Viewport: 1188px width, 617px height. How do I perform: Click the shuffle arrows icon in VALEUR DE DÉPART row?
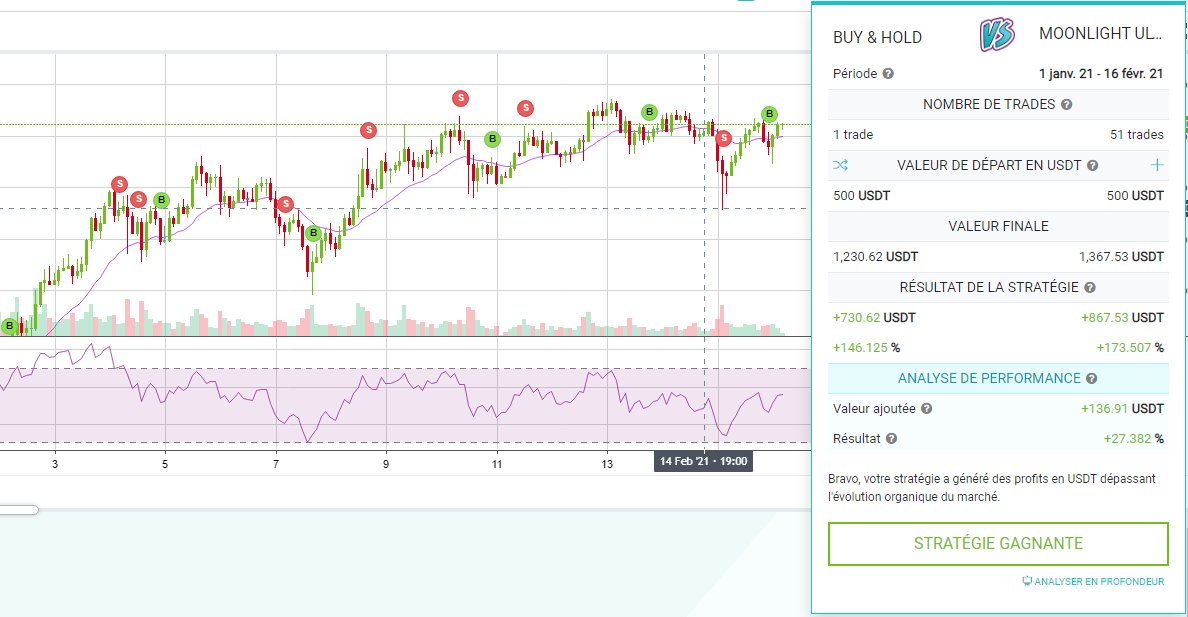pyautogui.click(x=840, y=164)
